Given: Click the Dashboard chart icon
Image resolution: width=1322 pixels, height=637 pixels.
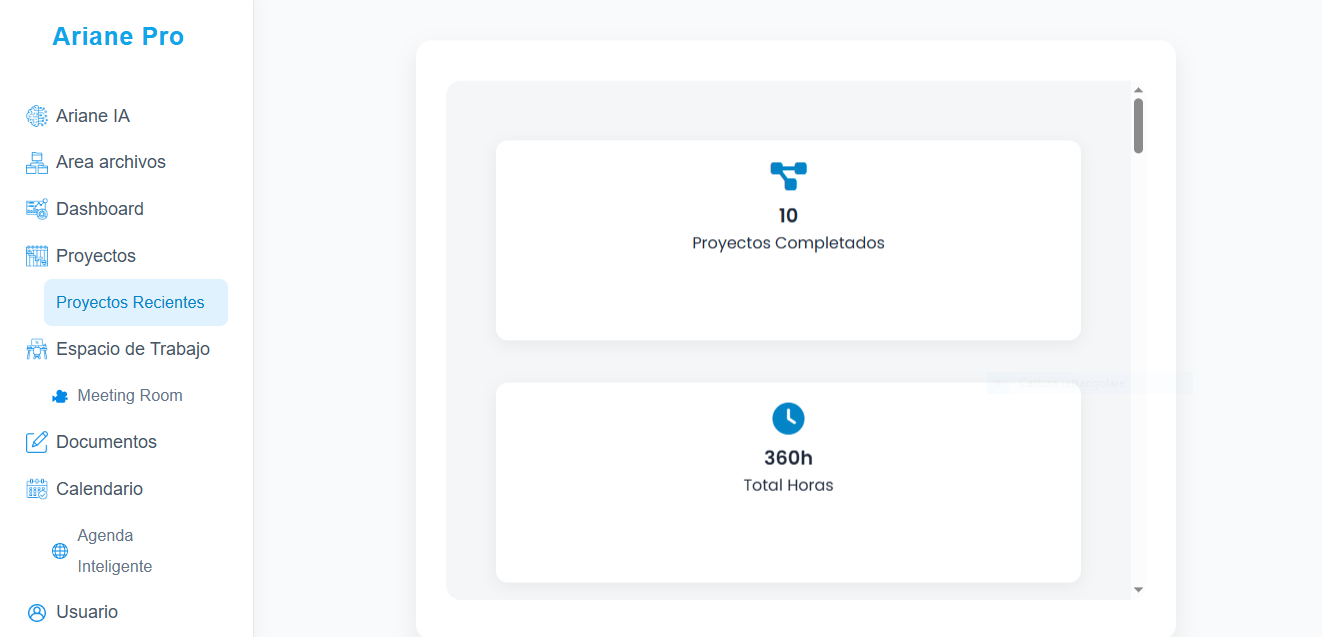Looking at the screenshot, I should point(37,209).
